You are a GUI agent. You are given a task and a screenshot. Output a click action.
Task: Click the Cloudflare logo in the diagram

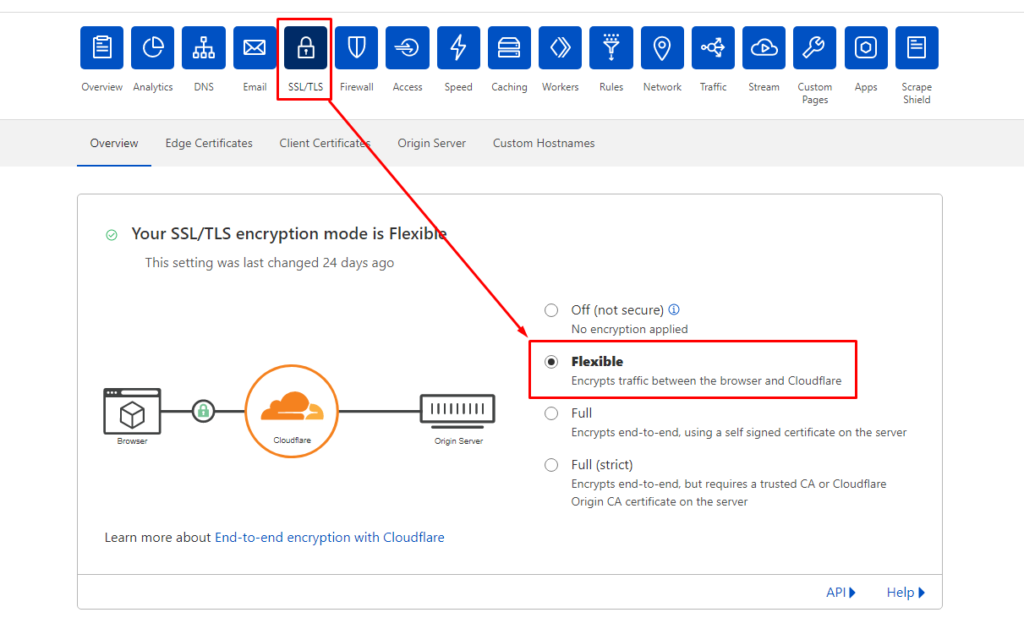[x=292, y=411]
